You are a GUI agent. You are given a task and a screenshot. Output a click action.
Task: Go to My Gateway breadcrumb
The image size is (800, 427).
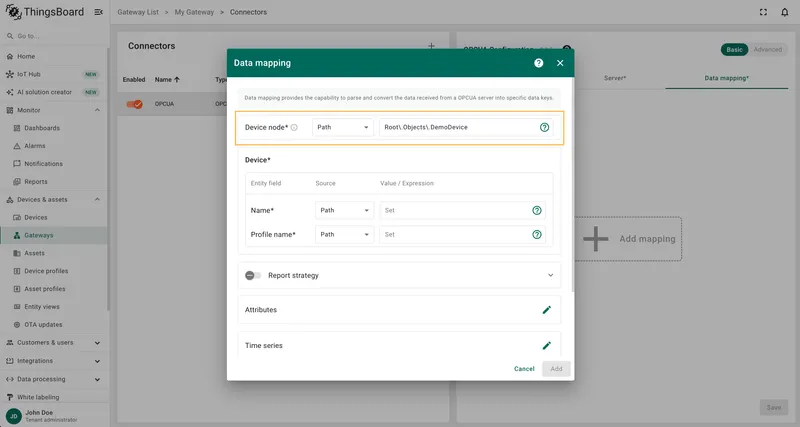click(x=194, y=12)
